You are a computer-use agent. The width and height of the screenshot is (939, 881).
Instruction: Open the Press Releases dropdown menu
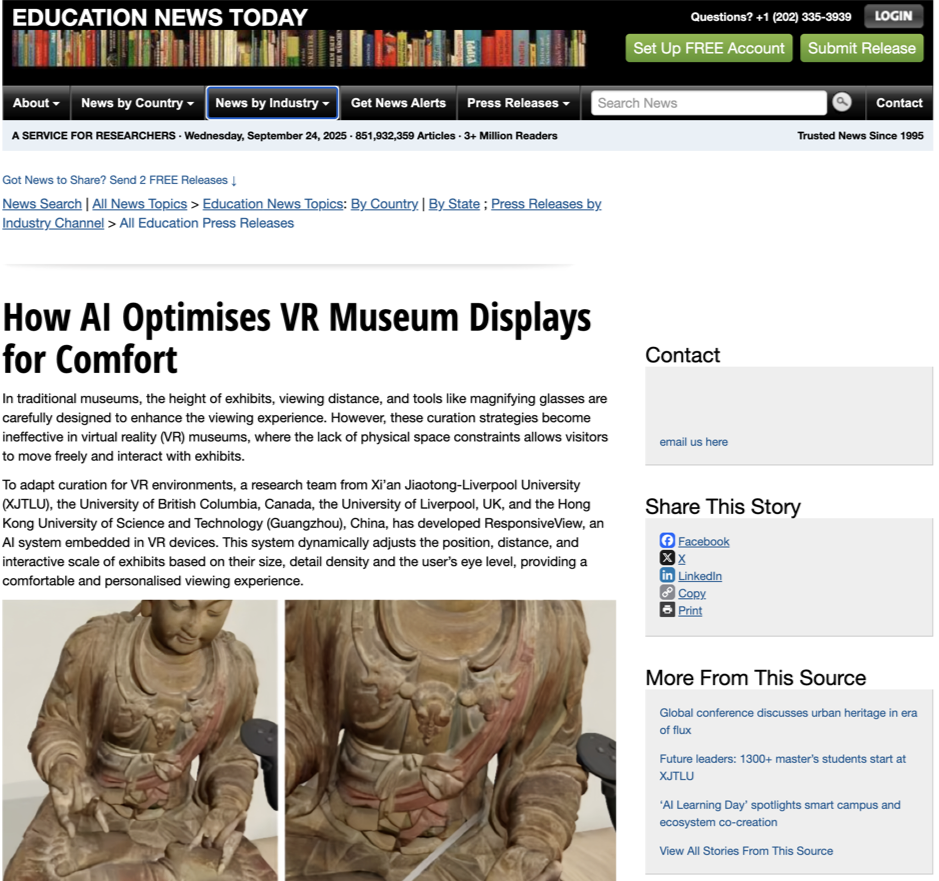(x=518, y=103)
